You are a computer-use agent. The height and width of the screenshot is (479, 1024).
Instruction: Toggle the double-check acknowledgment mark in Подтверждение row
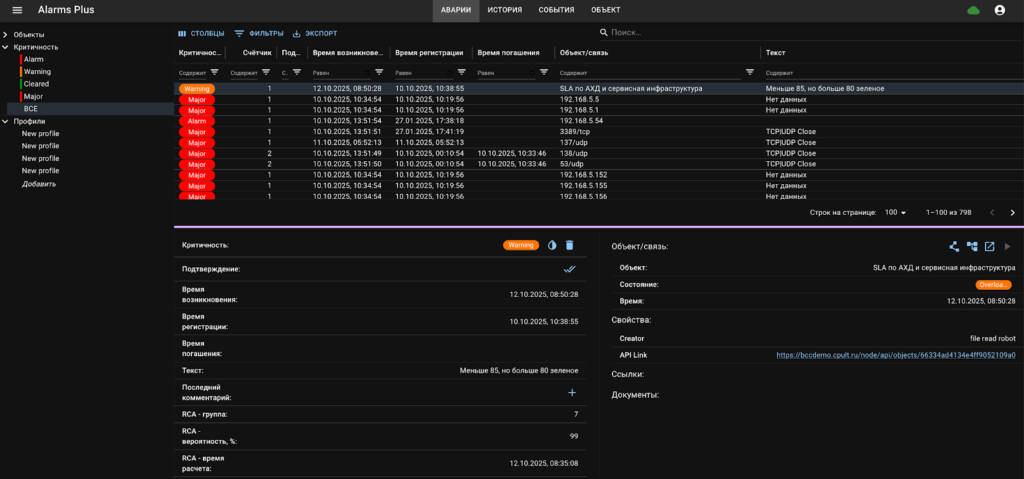pos(569,269)
